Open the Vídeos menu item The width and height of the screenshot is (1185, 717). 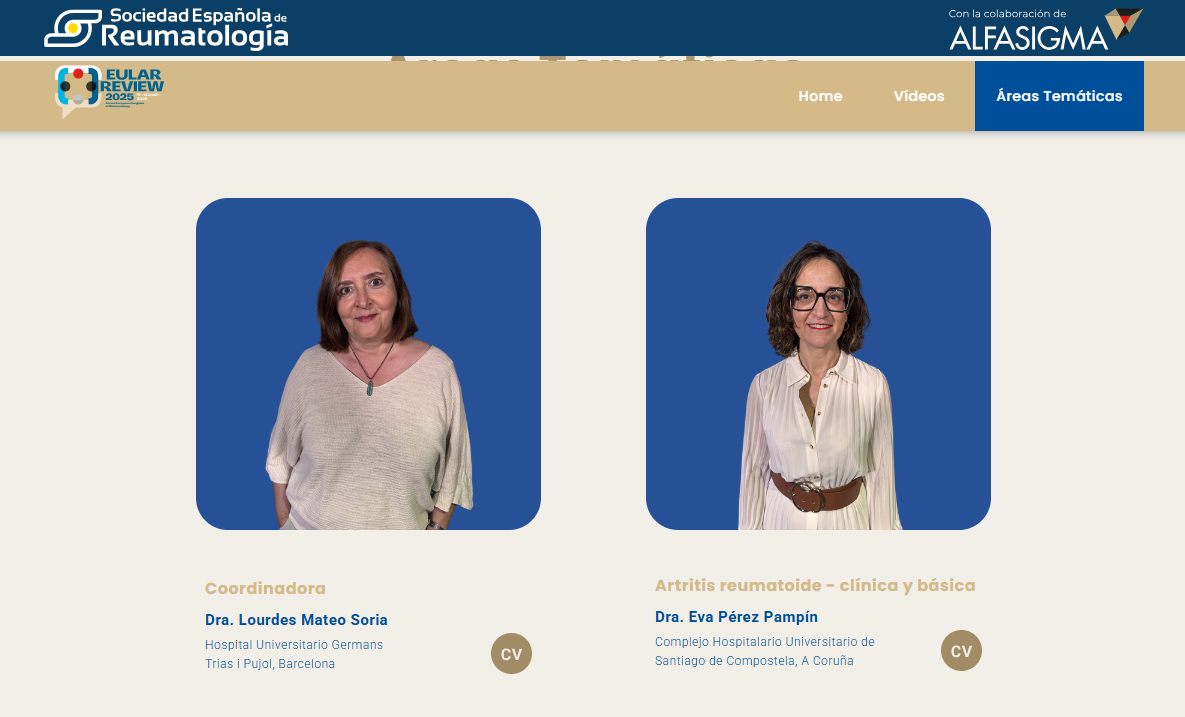(x=919, y=96)
